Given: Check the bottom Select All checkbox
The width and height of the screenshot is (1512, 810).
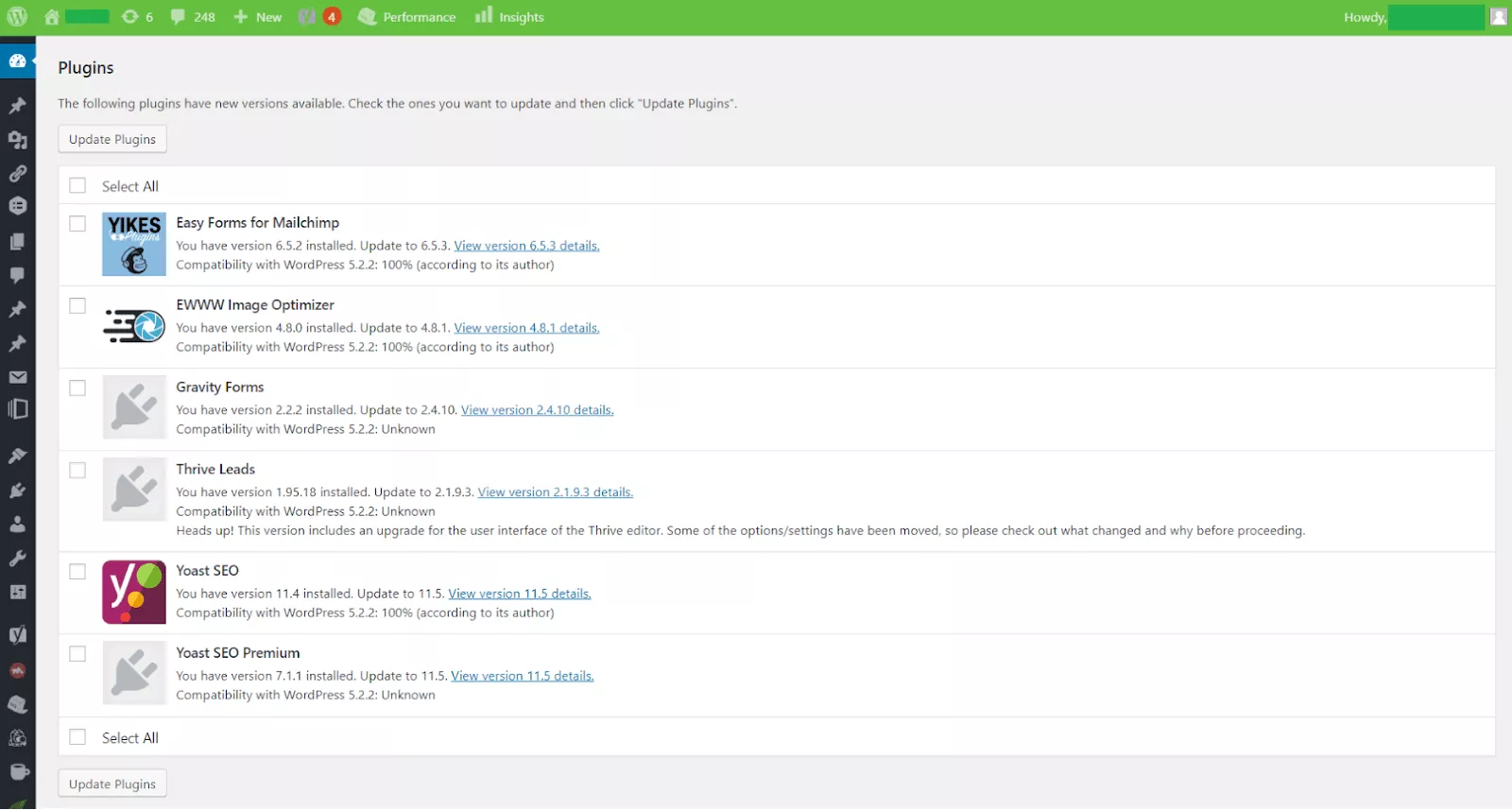Looking at the screenshot, I should (x=77, y=737).
